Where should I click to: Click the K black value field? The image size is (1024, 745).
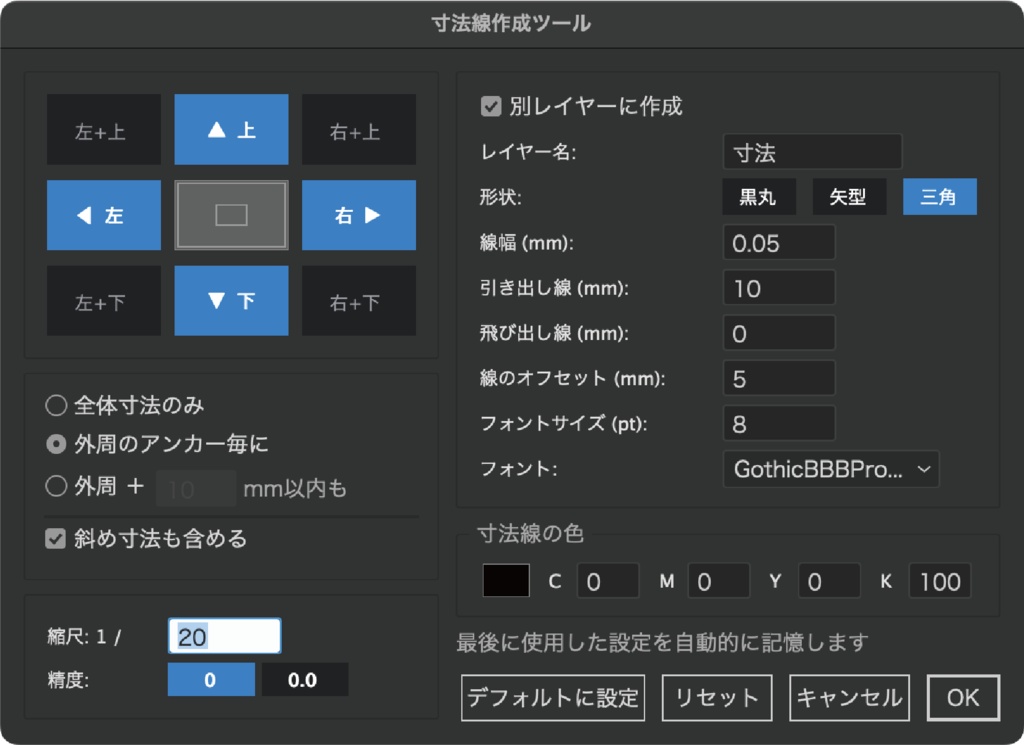click(940, 580)
